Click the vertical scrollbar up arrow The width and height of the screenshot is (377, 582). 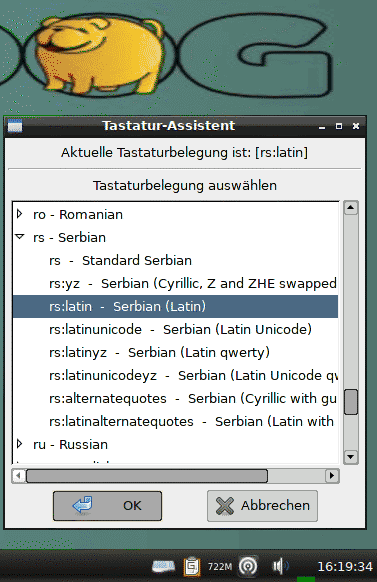point(351,207)
